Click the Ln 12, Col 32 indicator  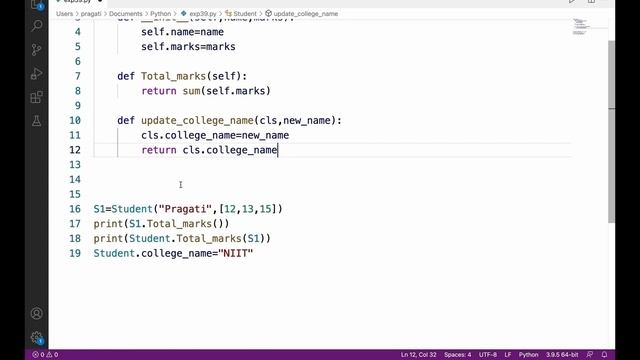pos(418,355)
